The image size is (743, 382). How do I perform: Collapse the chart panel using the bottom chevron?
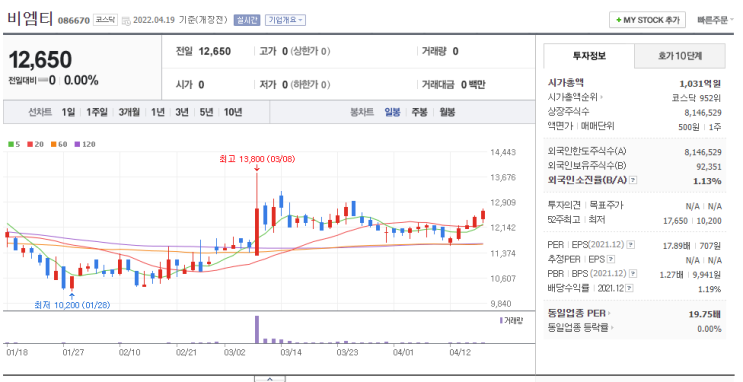(270, 379)
